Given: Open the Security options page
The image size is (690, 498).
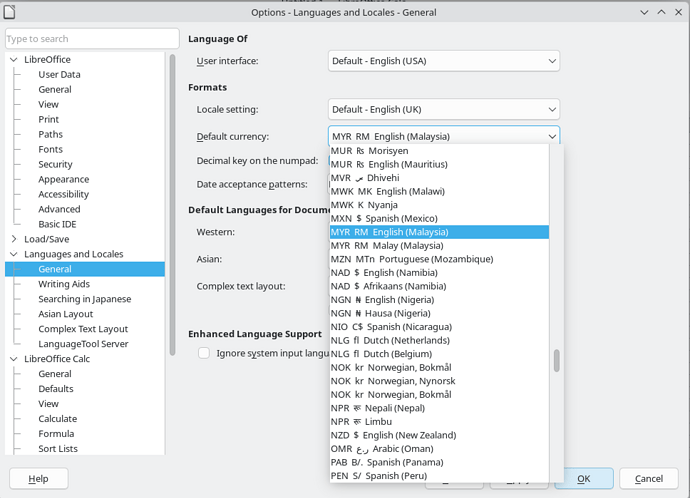Looking at the screenshot, I should point(55,164).
